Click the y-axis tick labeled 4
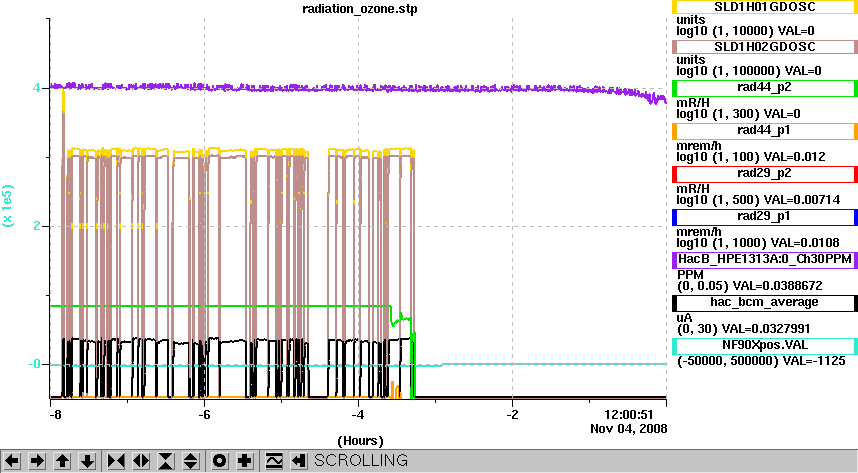Image resolution: width=858 pixels, height=473 pixels. 36,88
